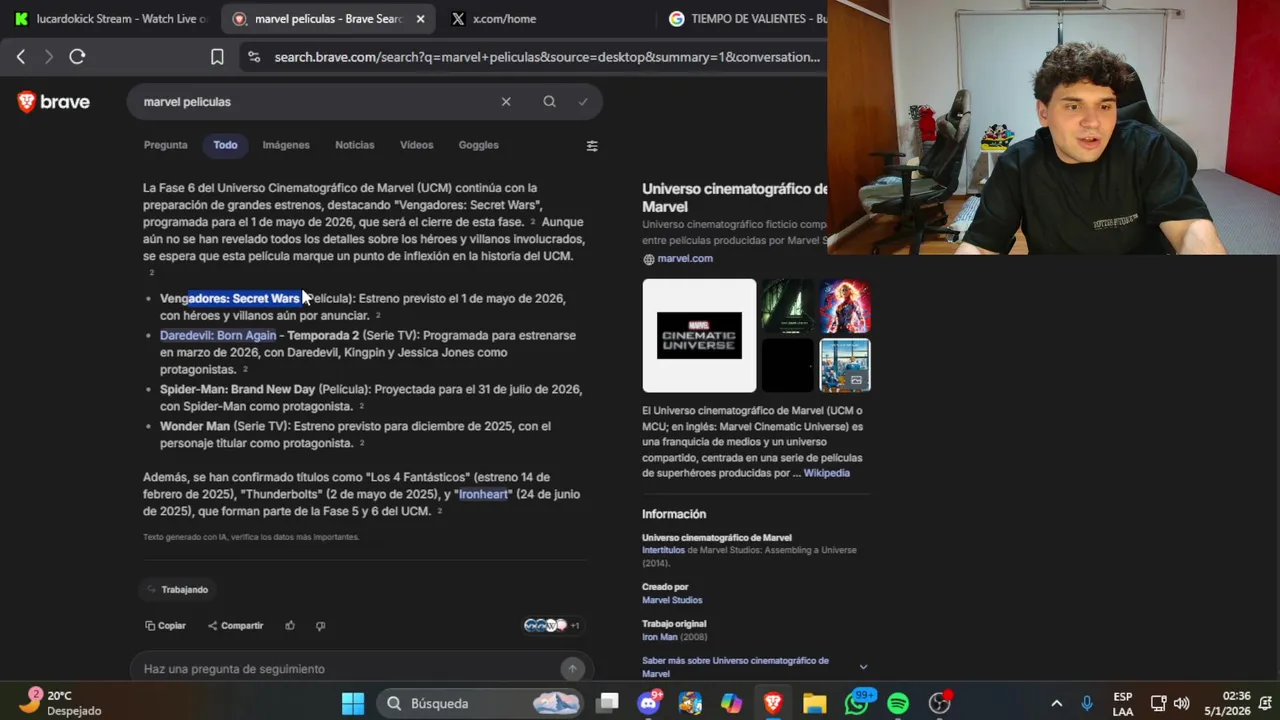The width and height of the screenshot is (1280, 720).
Task: Open the Wikipedia link in infobox
Action: click(827, 473)
